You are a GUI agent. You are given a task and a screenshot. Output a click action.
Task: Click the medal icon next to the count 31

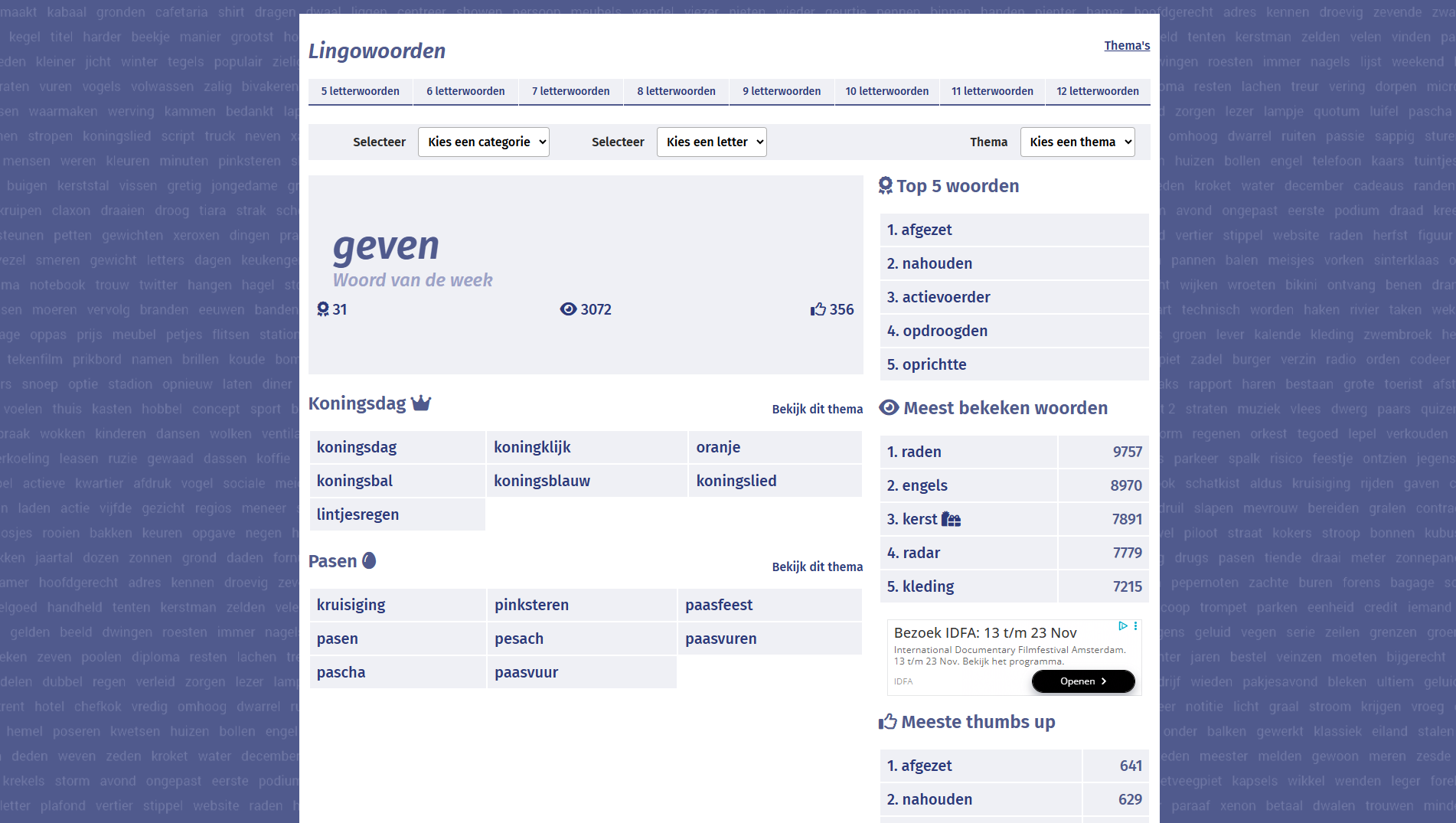tap(323, 309)
